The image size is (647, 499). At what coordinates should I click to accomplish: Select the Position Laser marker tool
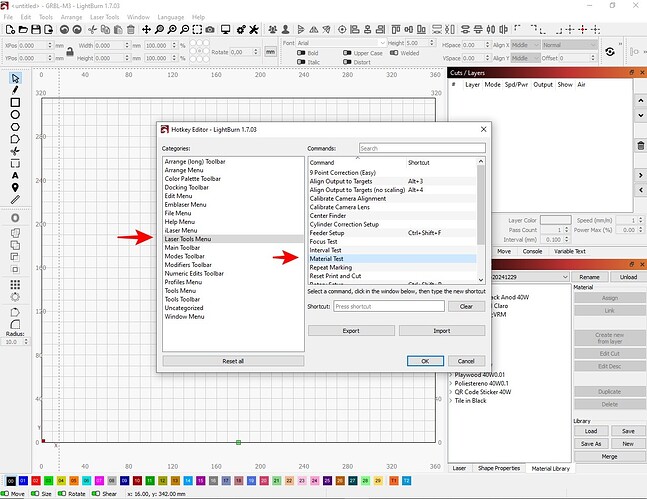[x=15, y=187]
